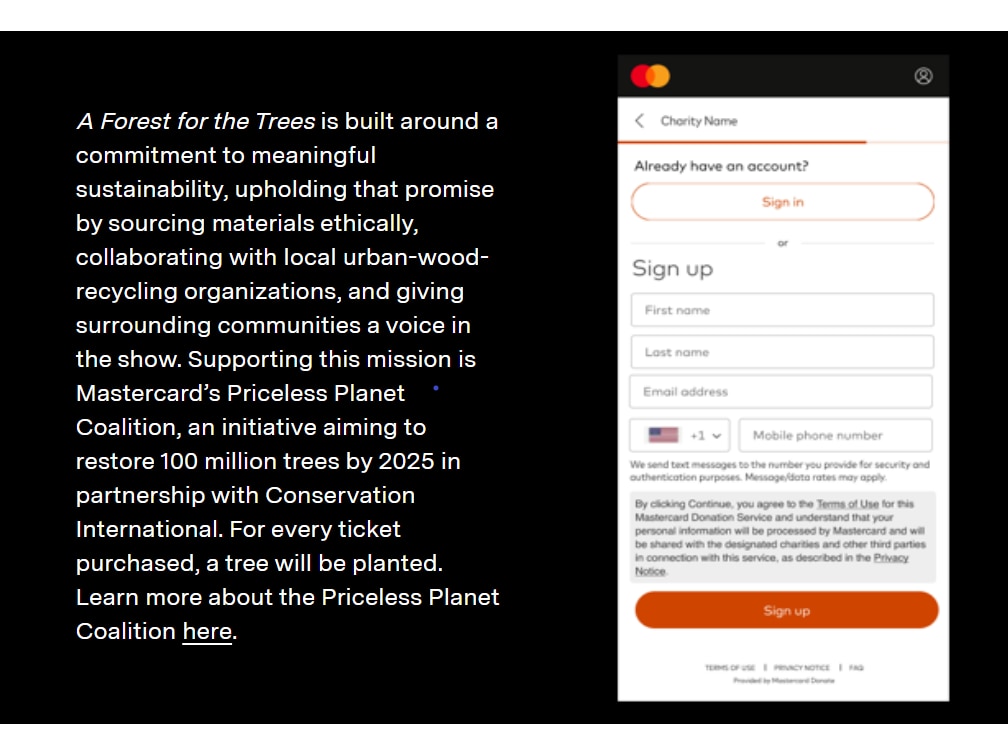Click the footer PRIVACY NOTICE link
This screenshot has width=1008, height=756.
click(802, 667)
